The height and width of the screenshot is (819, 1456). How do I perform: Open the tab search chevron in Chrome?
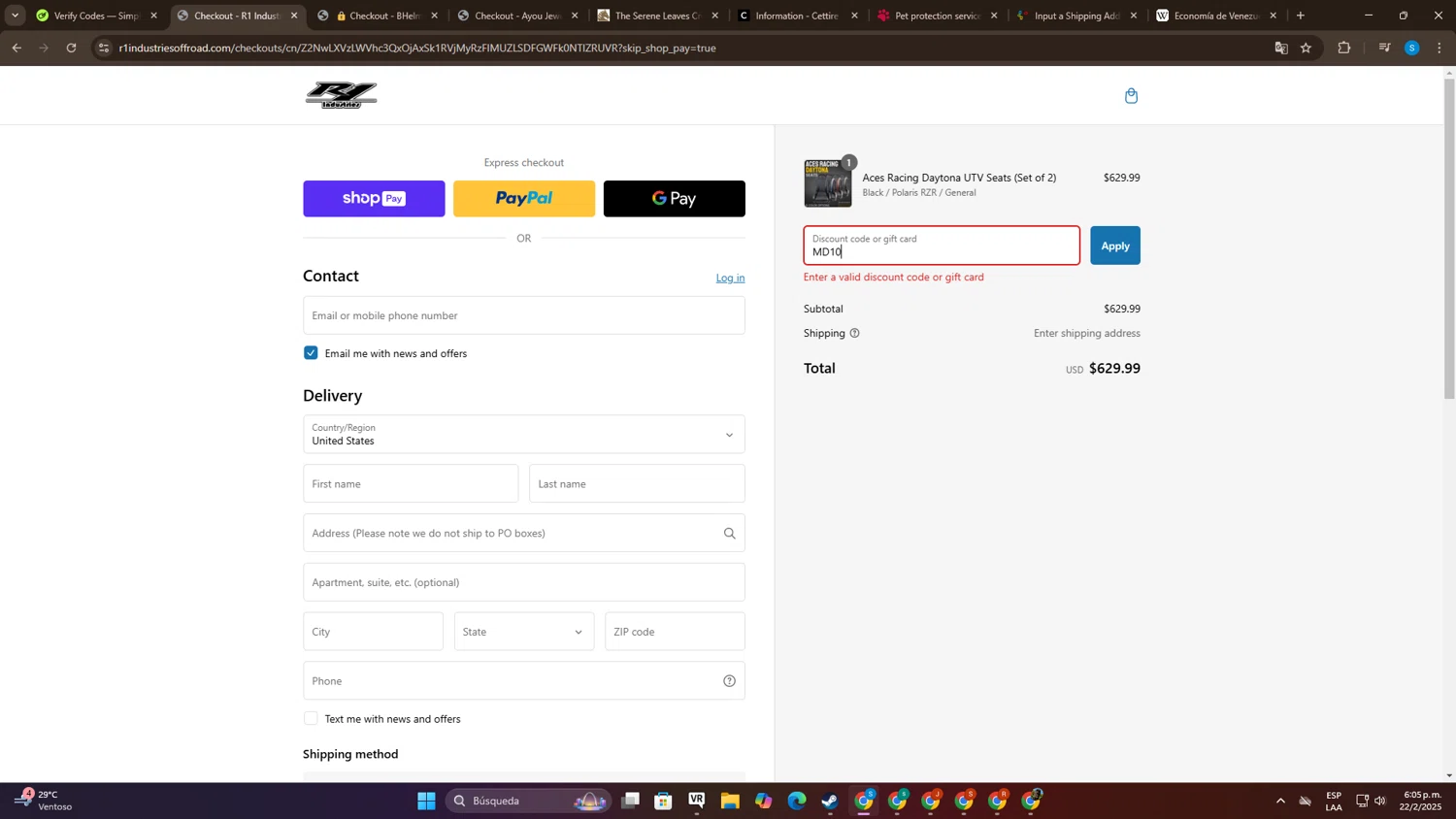[x=16, y=16]
